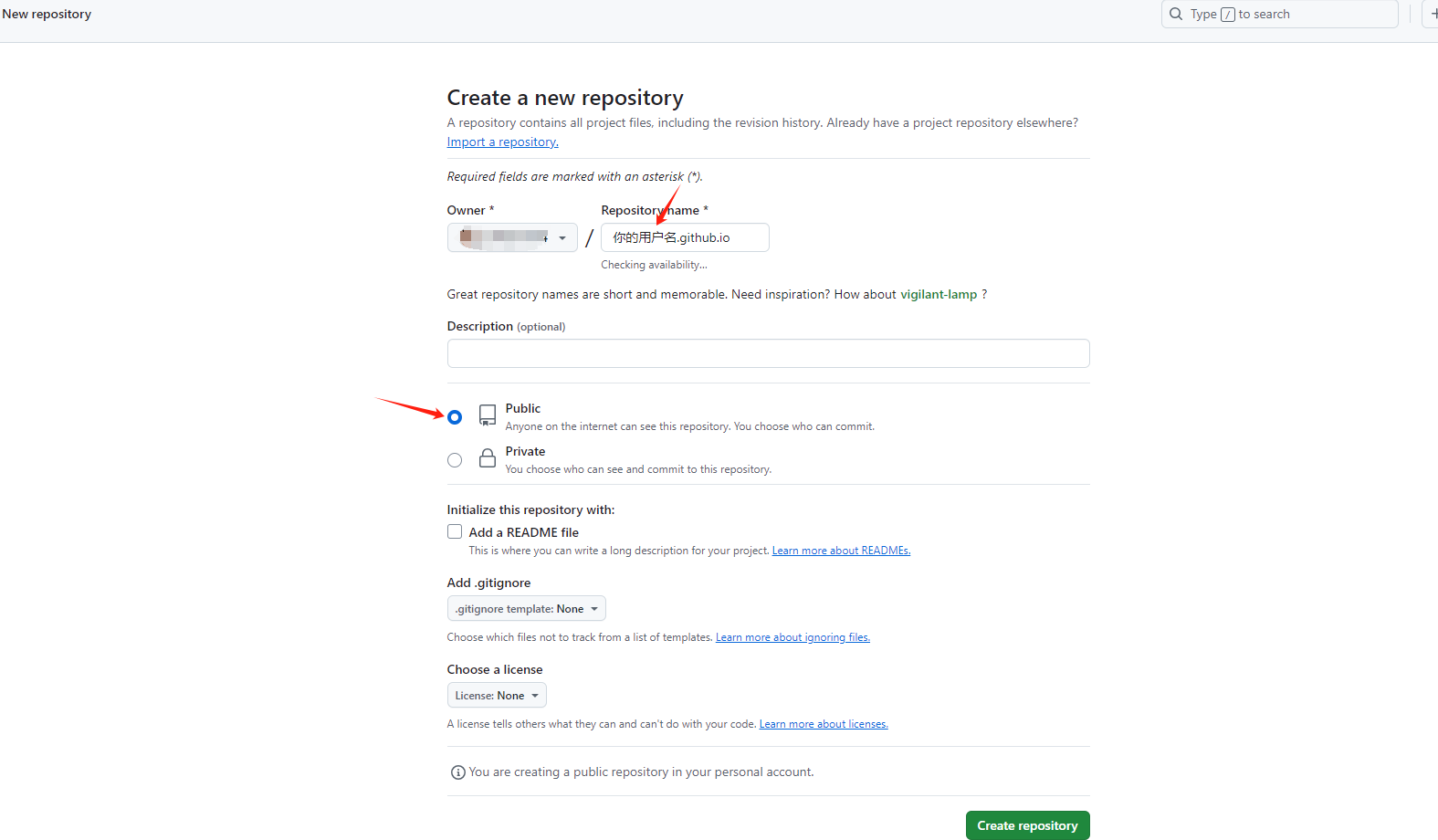Image resolution: width=1438 pixels, height=840 pixels.
Task: Open the License: None dropdown
Action: [x=497, y=696]
